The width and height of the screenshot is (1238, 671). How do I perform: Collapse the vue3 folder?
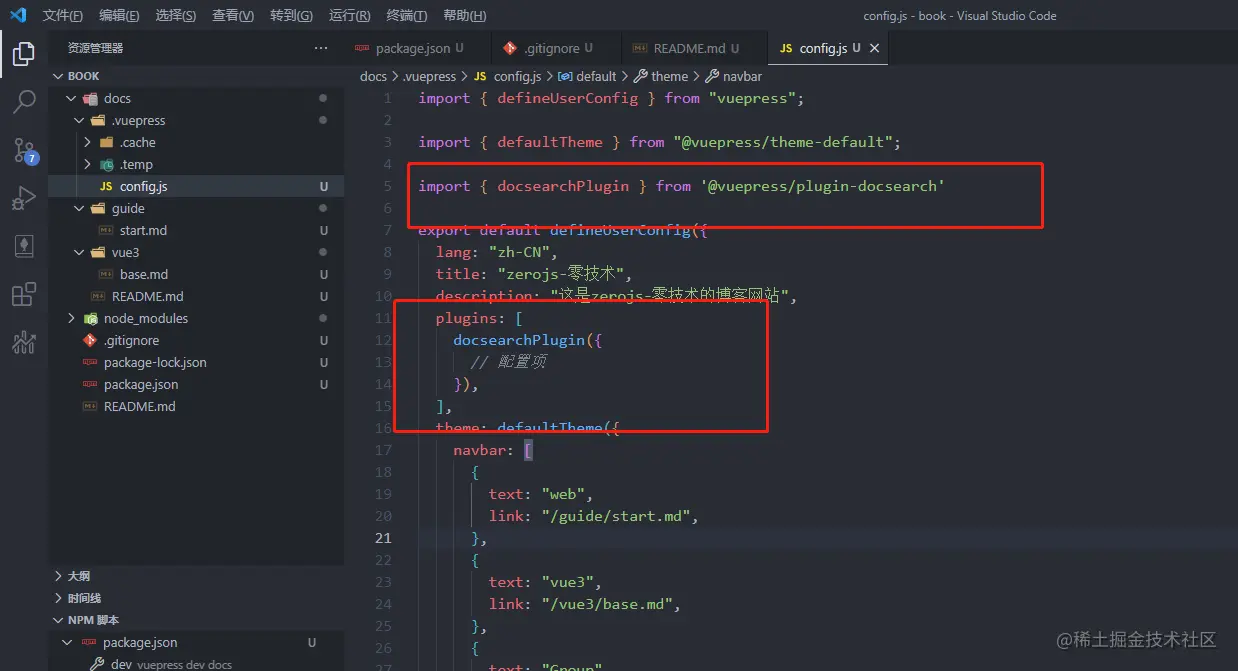(x=80, y=252)
